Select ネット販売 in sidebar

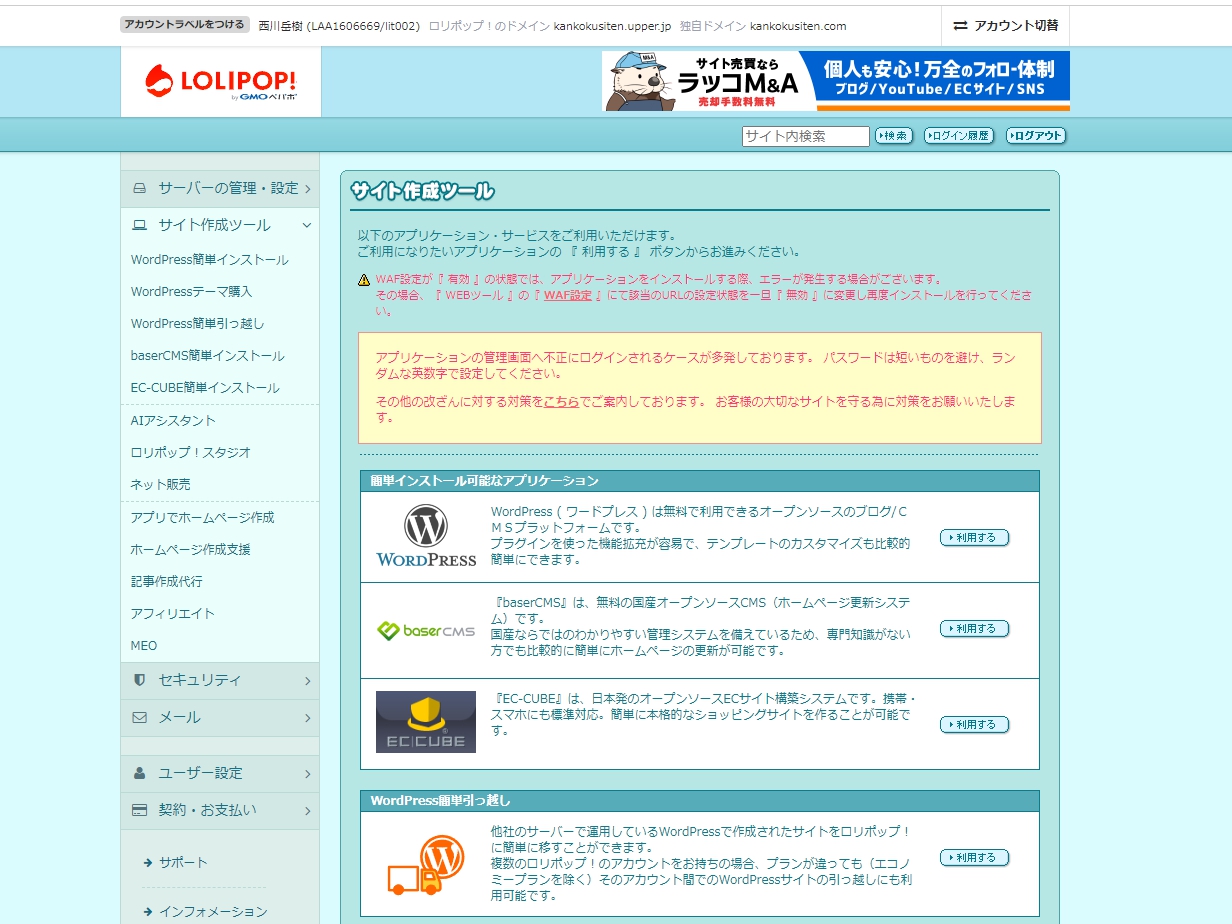coord(160,485)
